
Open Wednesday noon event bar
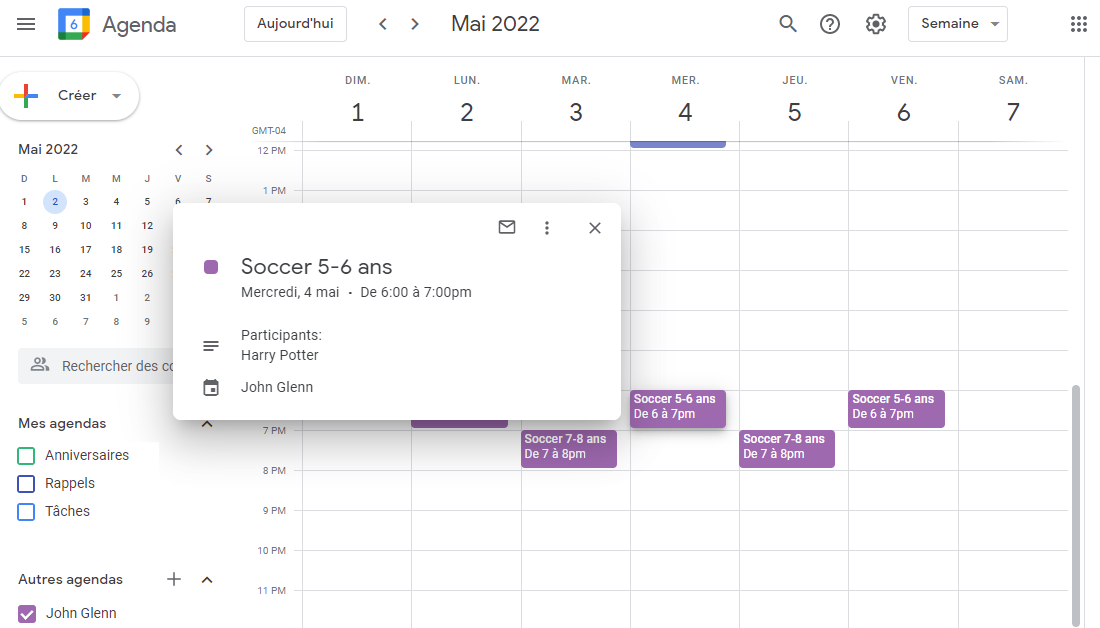(678, 144)
